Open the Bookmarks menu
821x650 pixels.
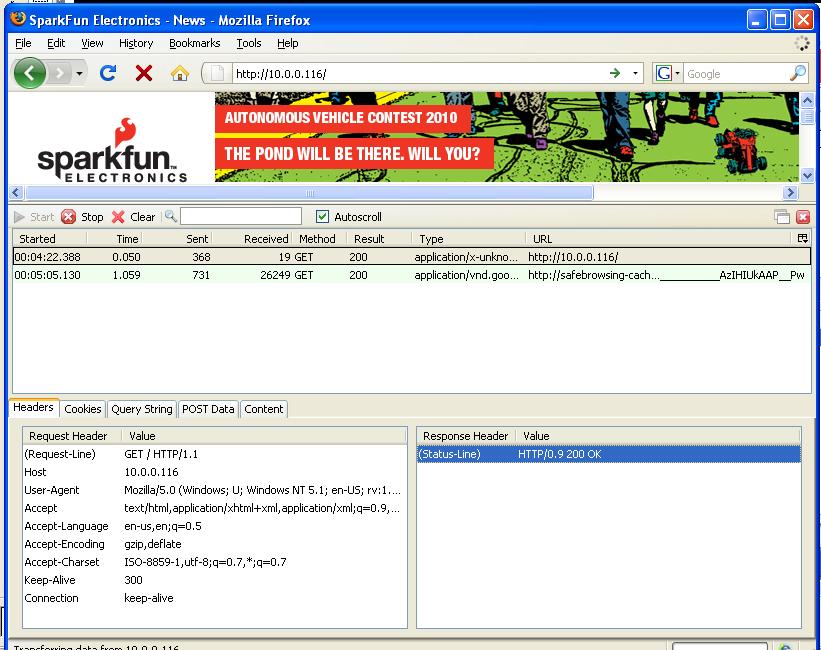(x=194, y=43)
